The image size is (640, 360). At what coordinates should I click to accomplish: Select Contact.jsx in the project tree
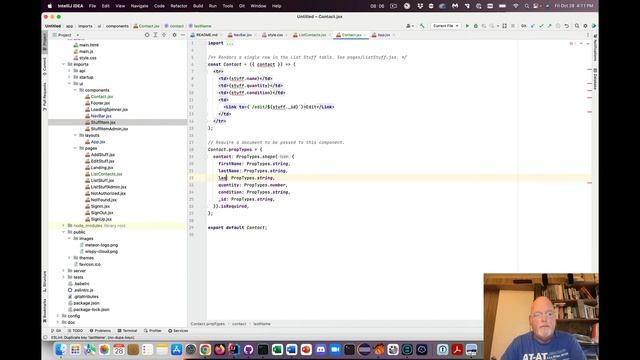pos(101,97)
